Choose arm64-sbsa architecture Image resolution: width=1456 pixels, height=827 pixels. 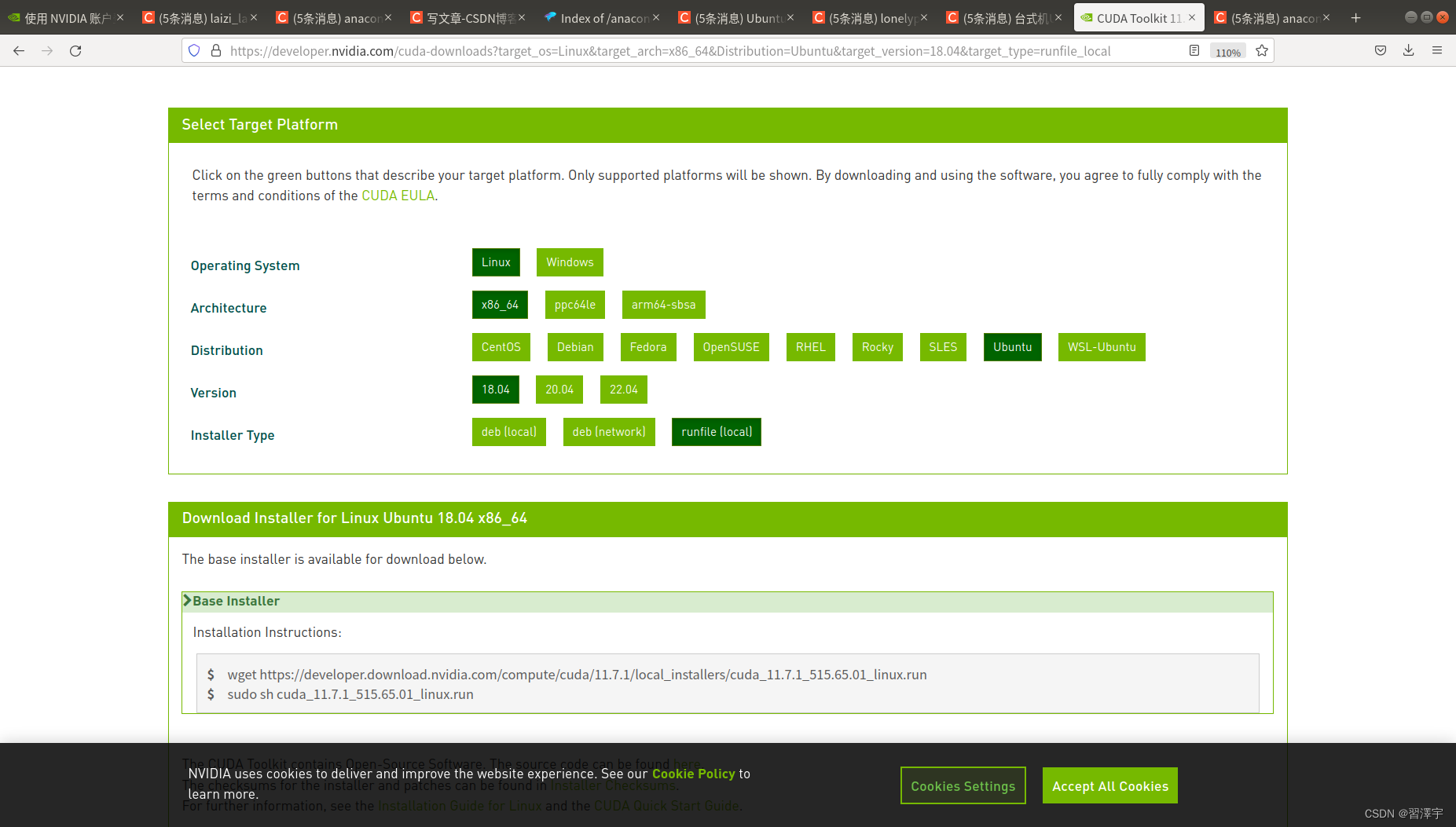tap(663, 305)
